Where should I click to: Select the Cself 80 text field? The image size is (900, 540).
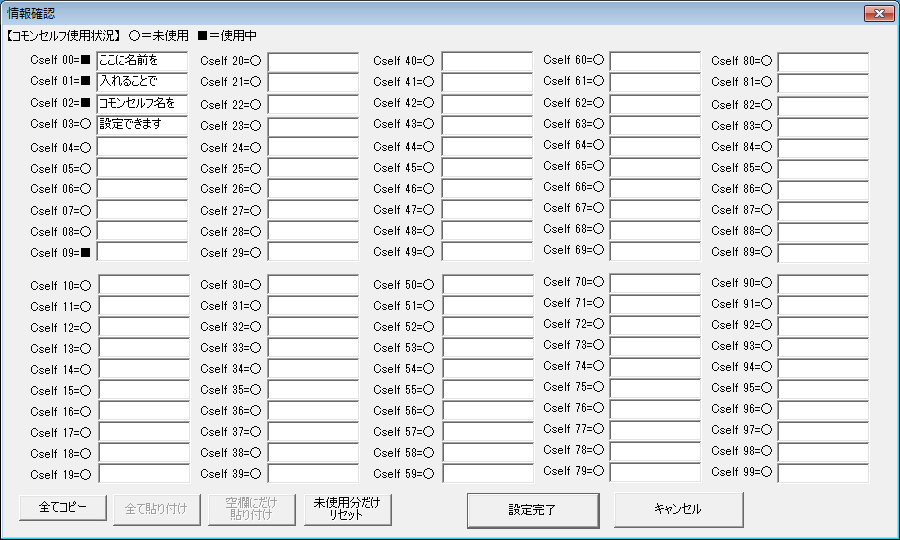tap(823, 62)
